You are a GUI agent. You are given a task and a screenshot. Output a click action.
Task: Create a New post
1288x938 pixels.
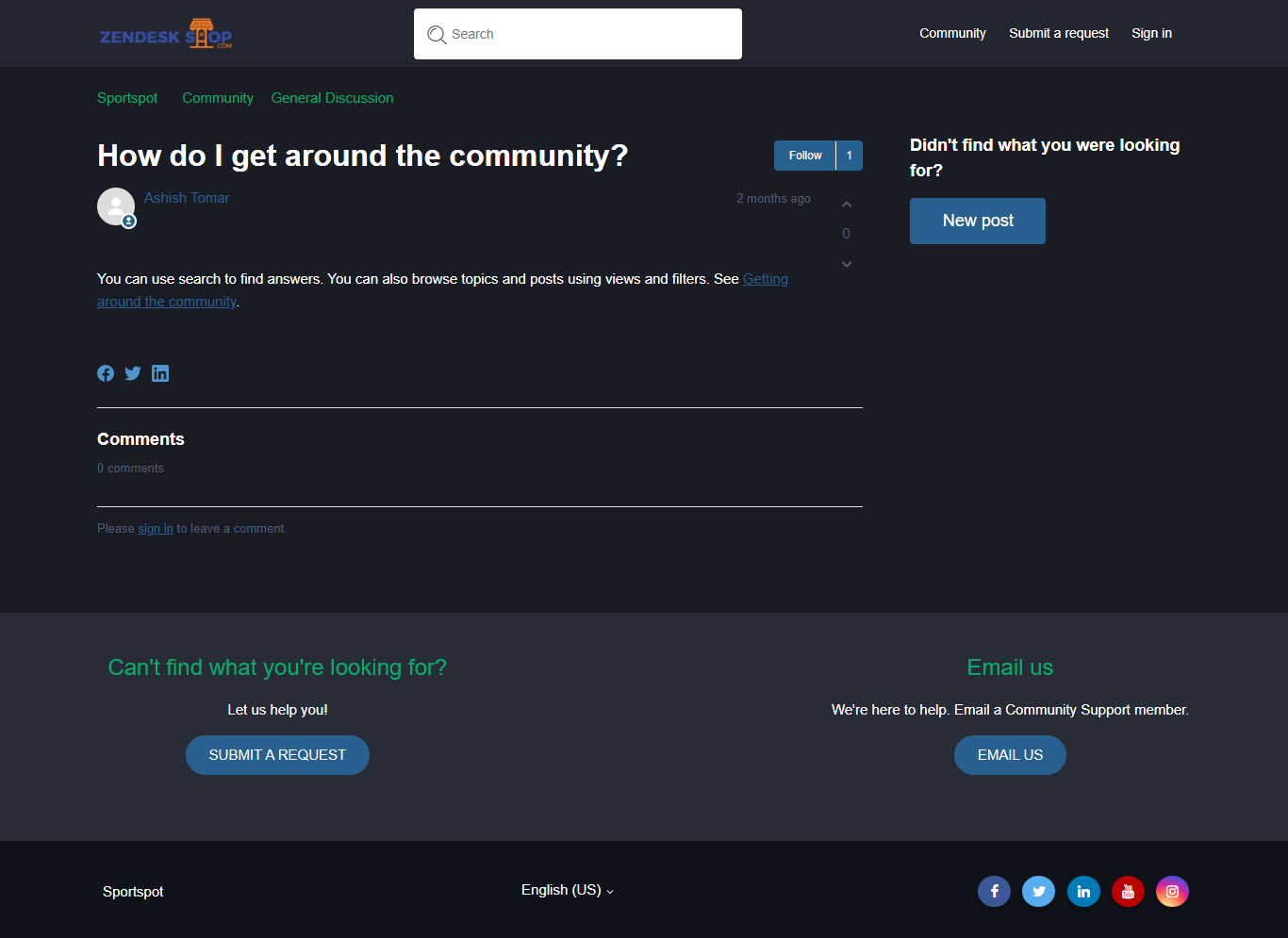[978, 221]
